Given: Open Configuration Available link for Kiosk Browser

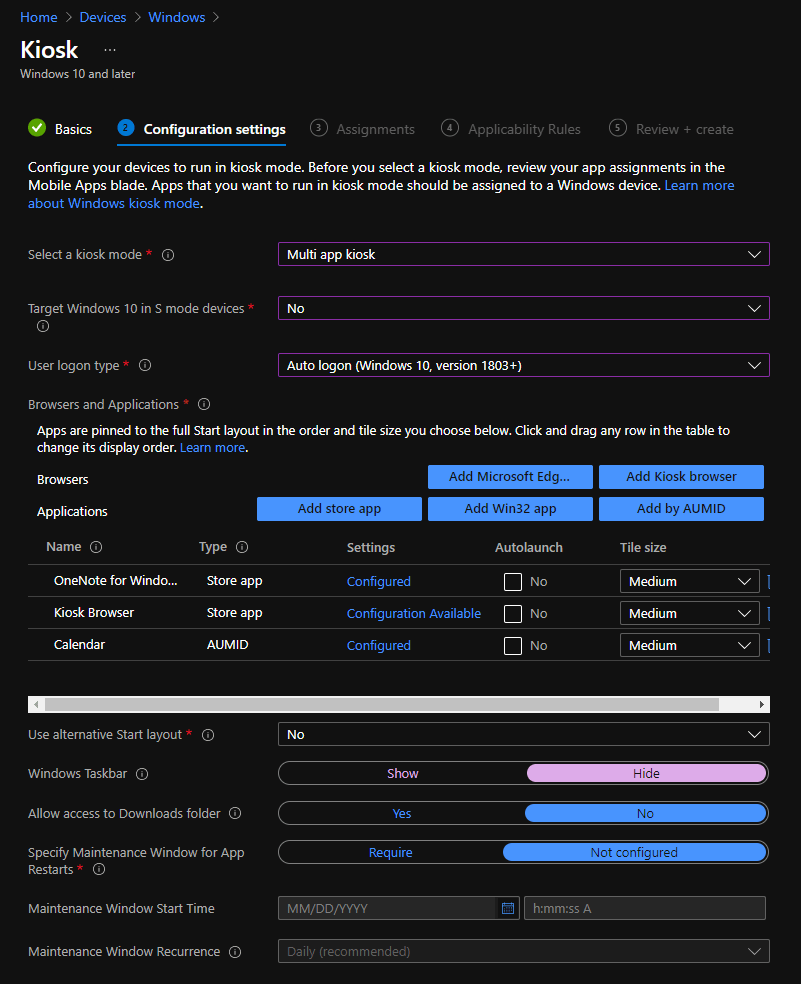Looking at the screenshot, I should pyautogui.click(x=413, y=614).
